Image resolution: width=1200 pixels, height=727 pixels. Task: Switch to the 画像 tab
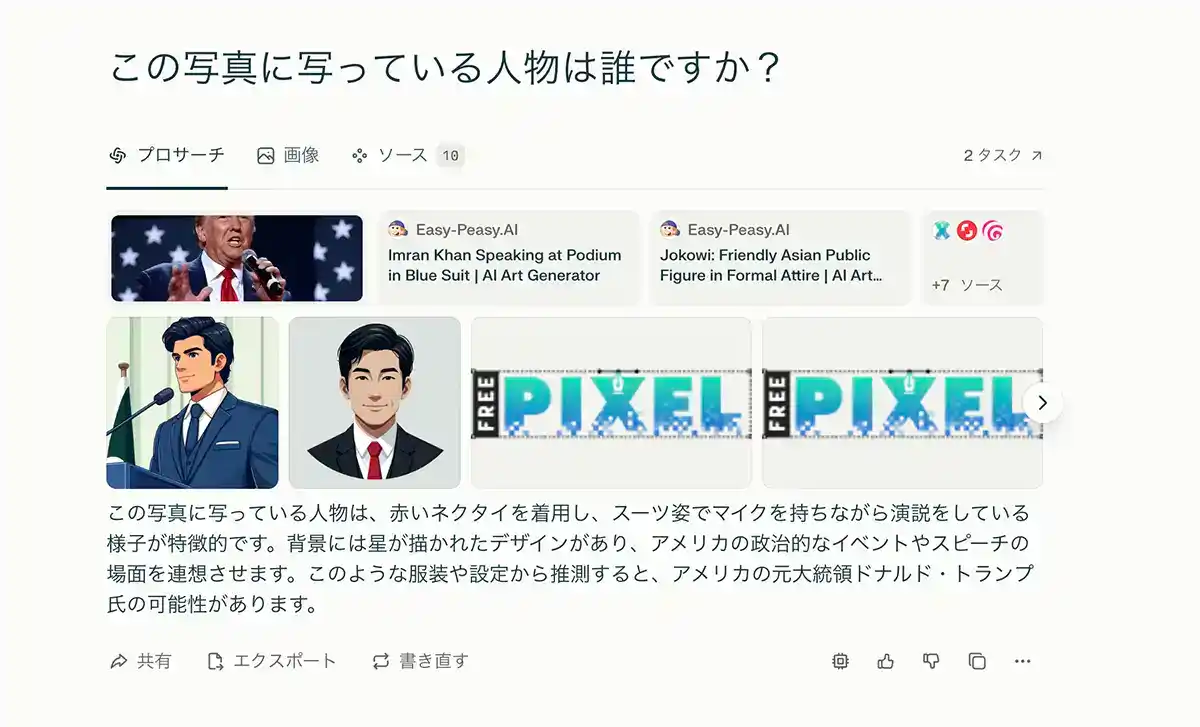pyautogui.click(x=288, y=155)
